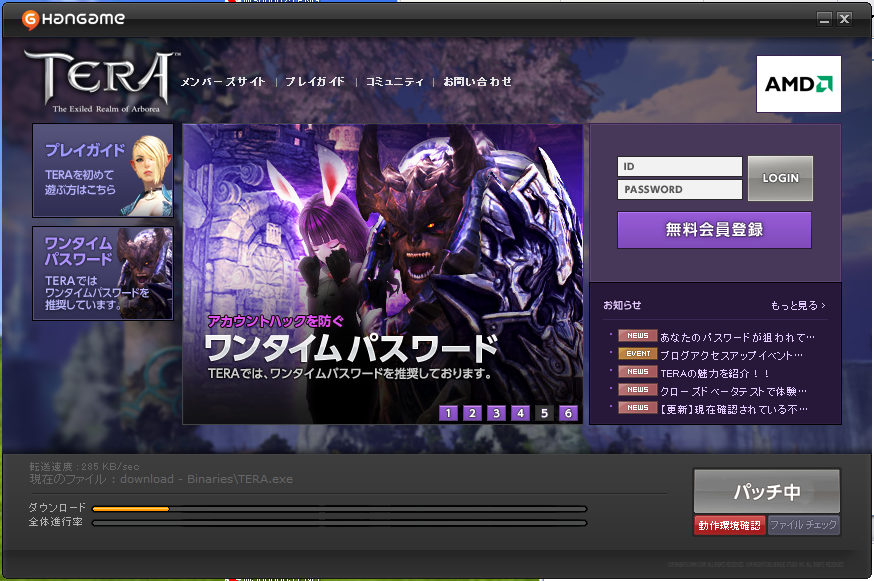Click the EVENT badge icon

point(638,354)
